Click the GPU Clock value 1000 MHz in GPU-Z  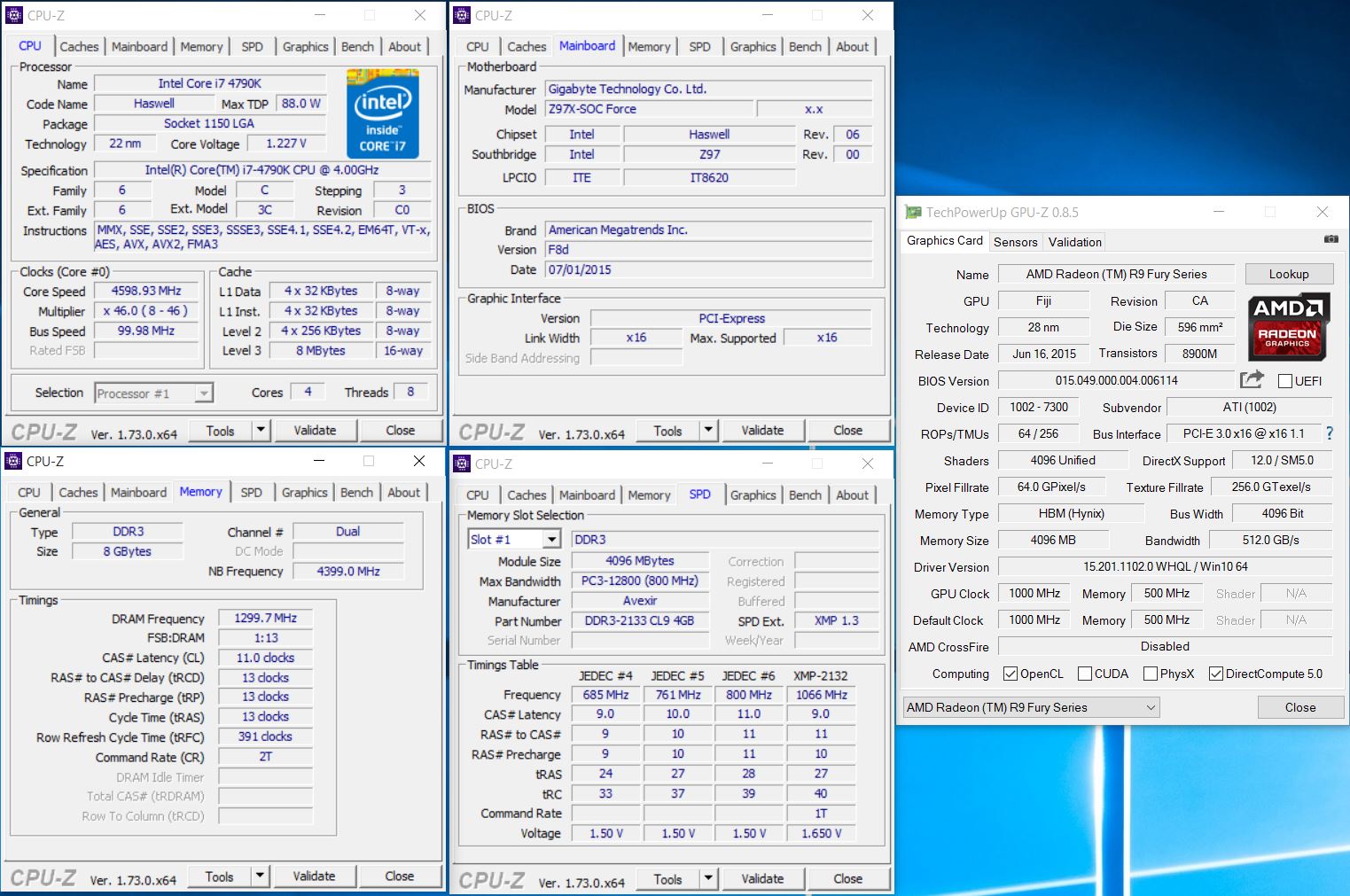pyautogui.click(x=1034, y=593)
